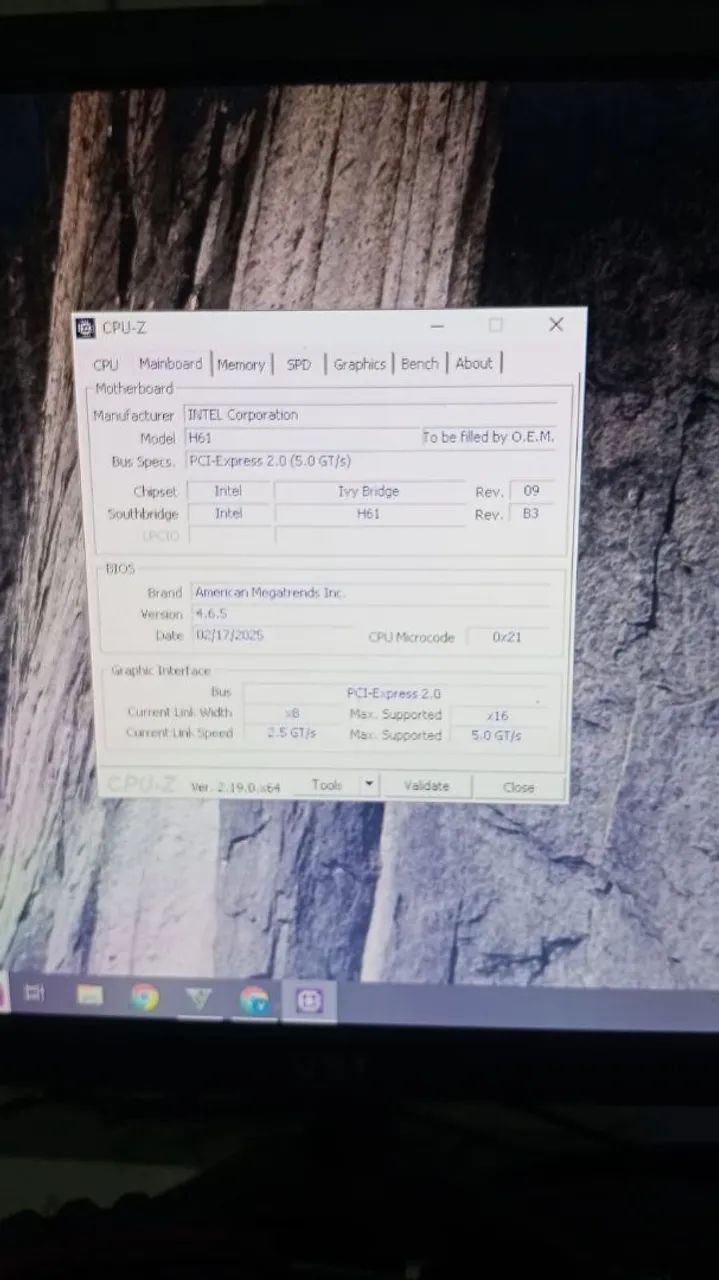The width and height of the screenshot is (719, 1280).
Task: Click the Max. Supported 5.0 GT/s value
Action: (x=497, y=735)
